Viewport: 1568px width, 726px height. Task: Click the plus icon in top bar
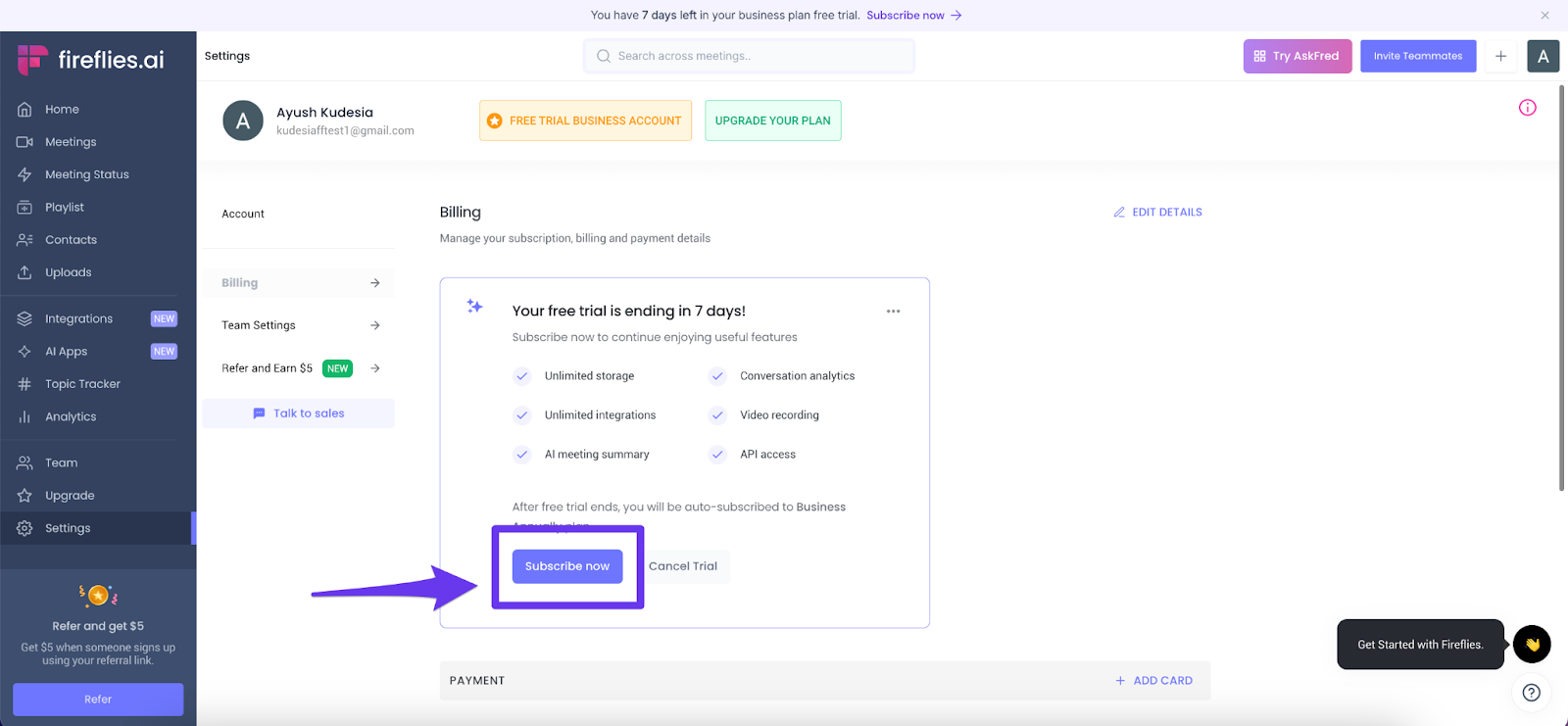(1500, 56)
